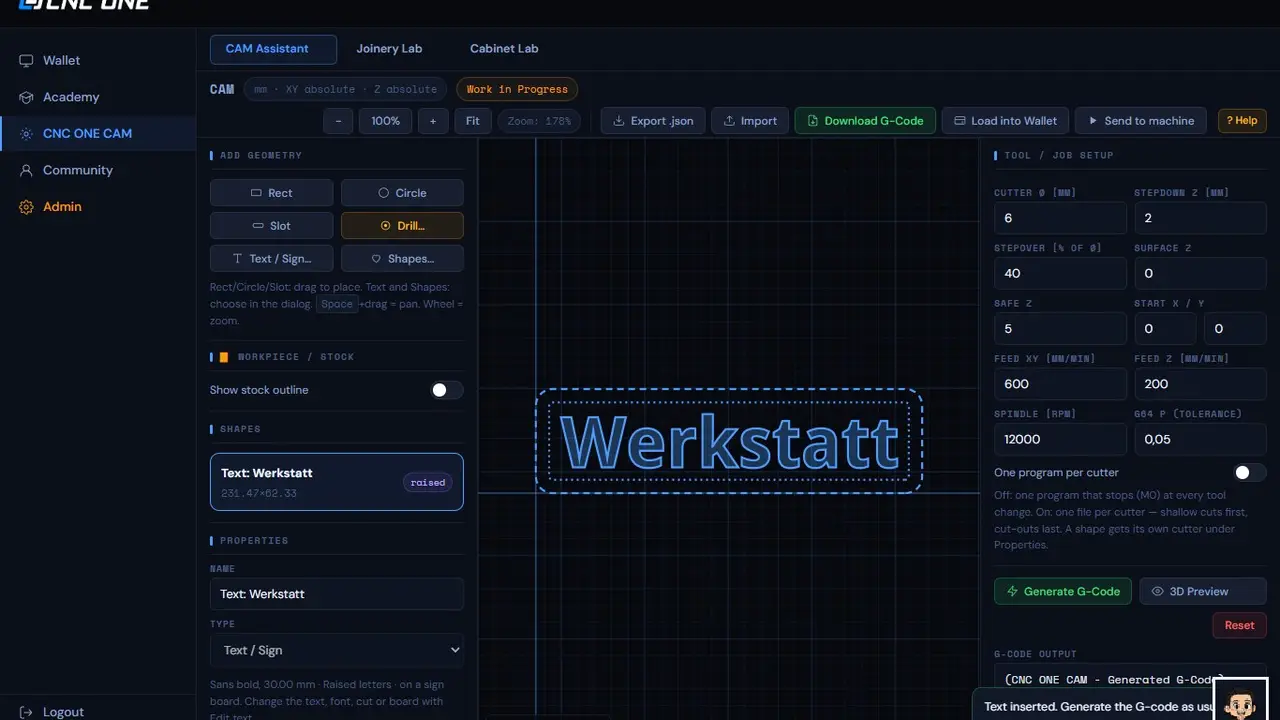Zoom in with the plus button

(x=433, y=121)
